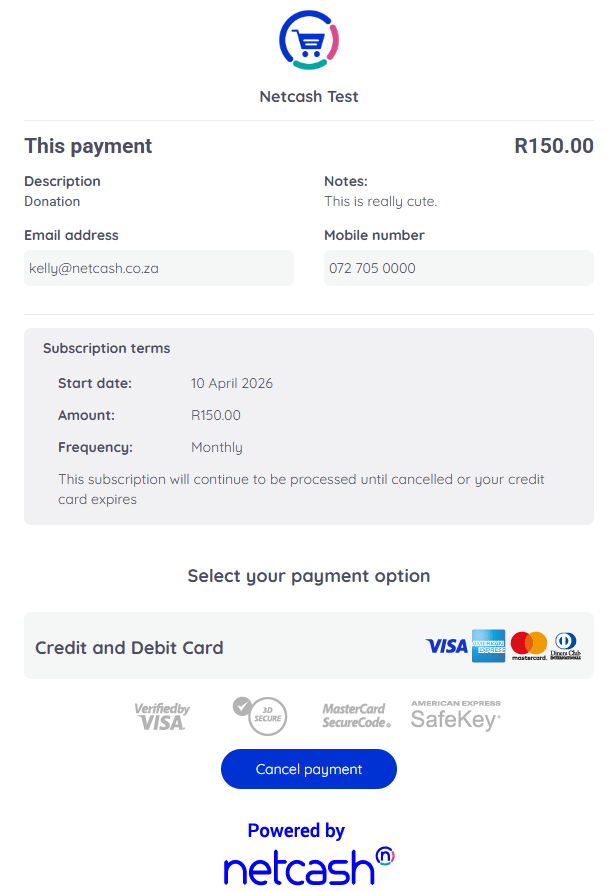Click the MasterCard SecureCode badge

(356, 715)
